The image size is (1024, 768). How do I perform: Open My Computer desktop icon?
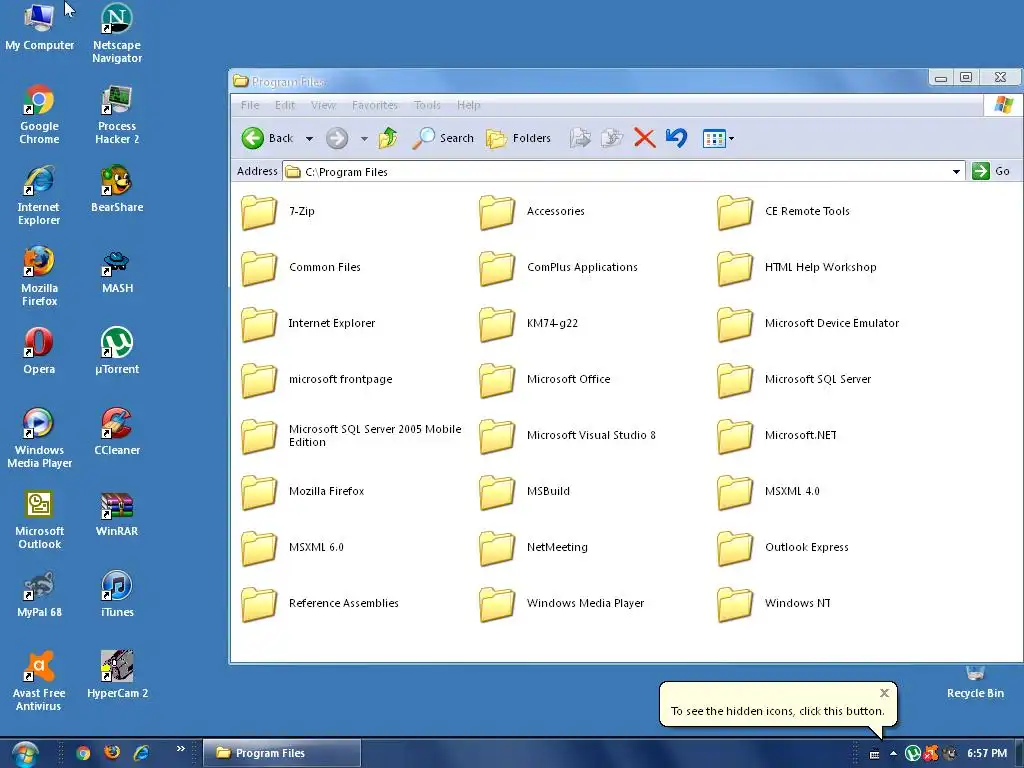click(39, 28)
